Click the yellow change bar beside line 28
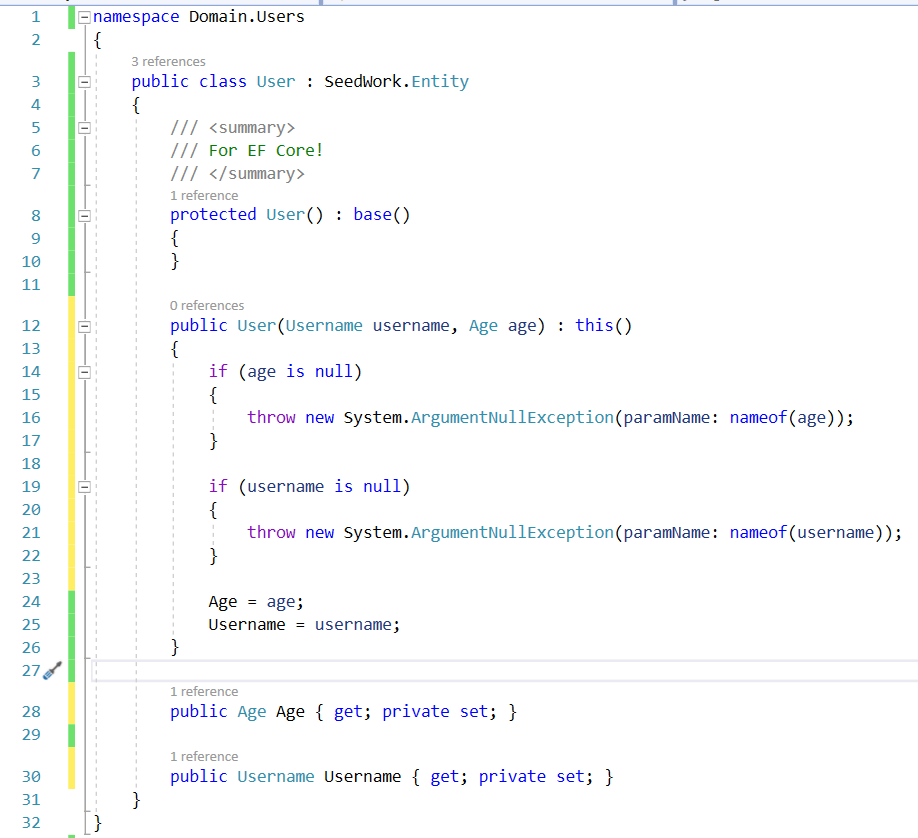The image size is (918, 838). pos(71,711)
